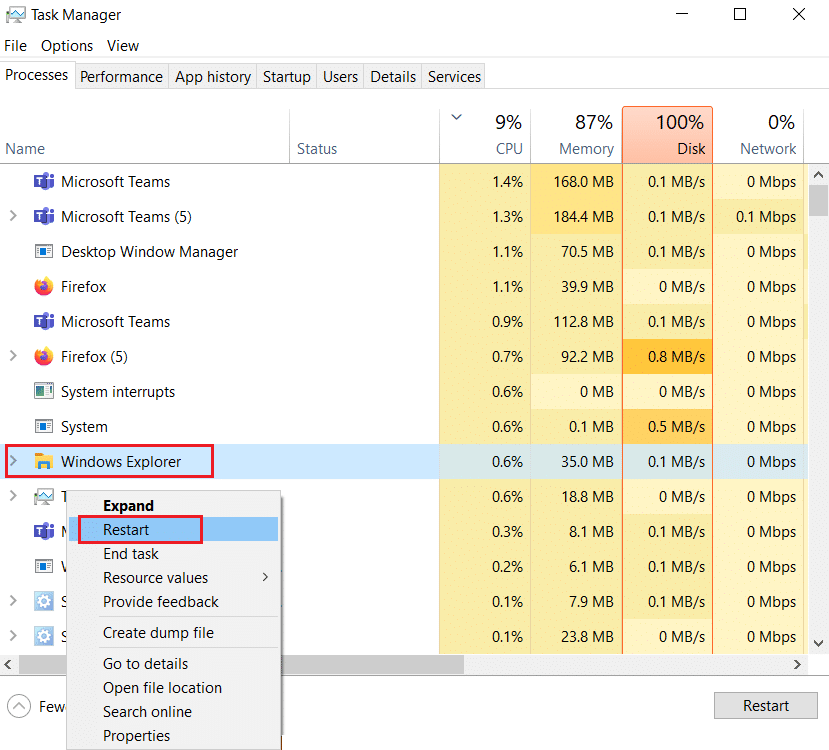Screen dimensions: 829x750
Task: Collapse Task Manager to fewer details
Action: [20, 706]
